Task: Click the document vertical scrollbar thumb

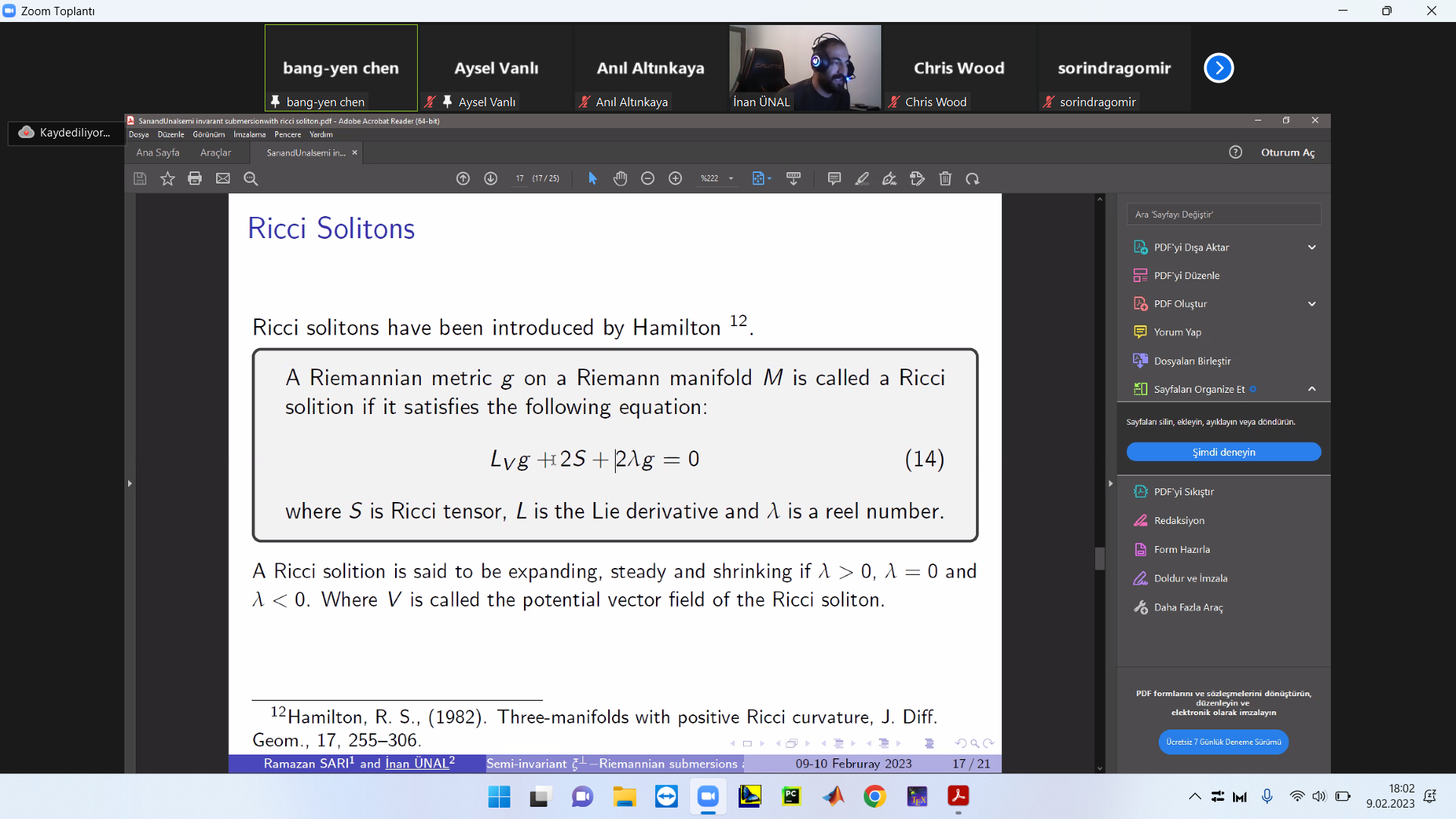Action: pos(1100,558)
